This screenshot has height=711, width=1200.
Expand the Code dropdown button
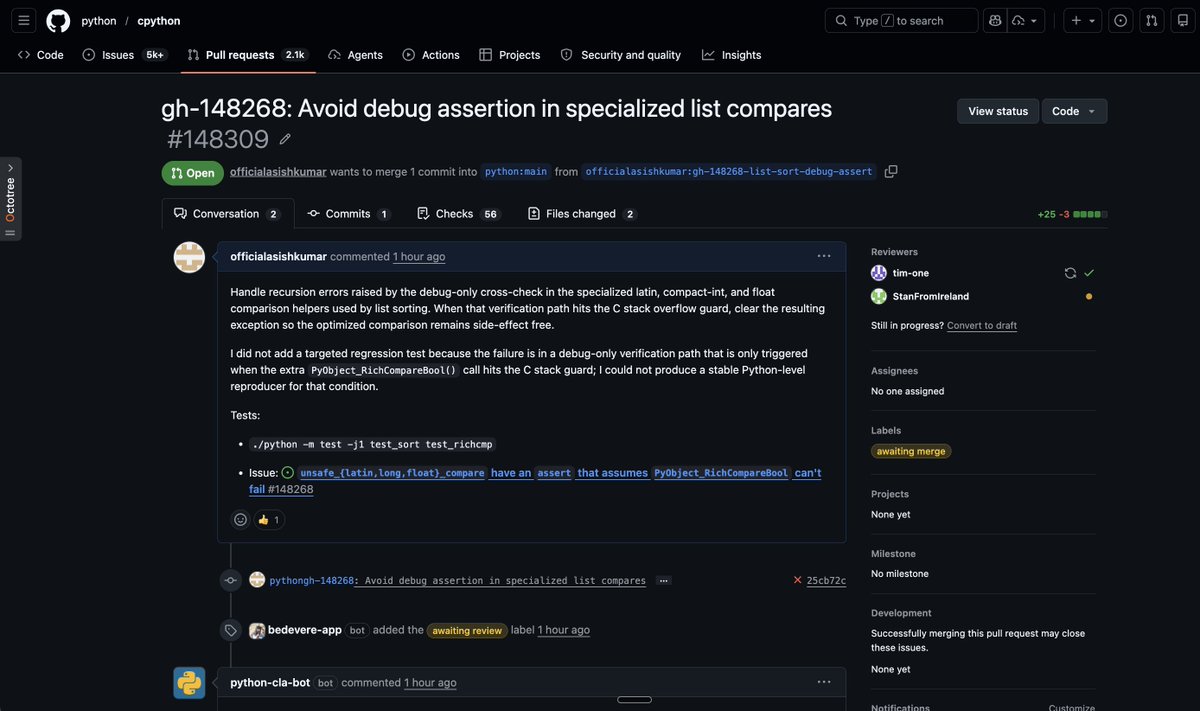pos(1075,111)
